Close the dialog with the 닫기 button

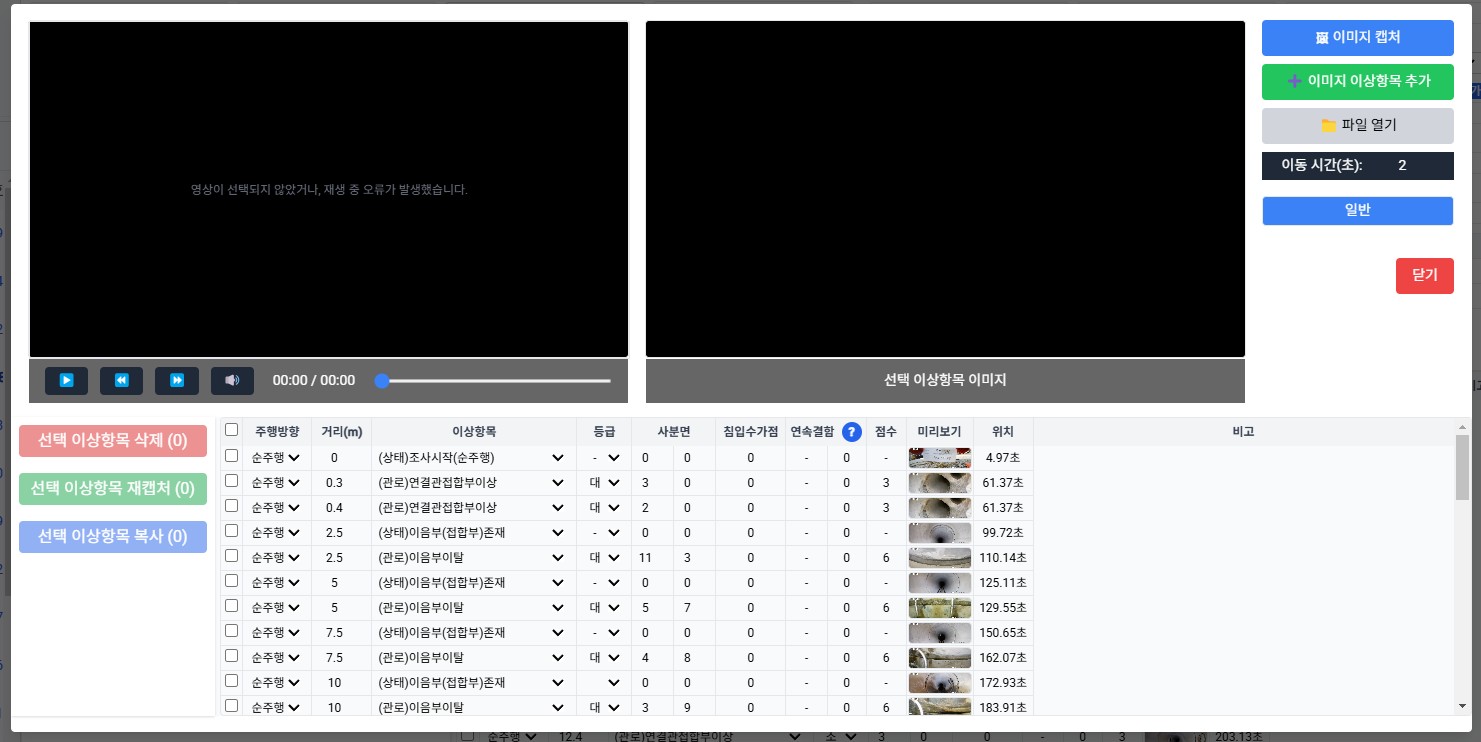1424,275
